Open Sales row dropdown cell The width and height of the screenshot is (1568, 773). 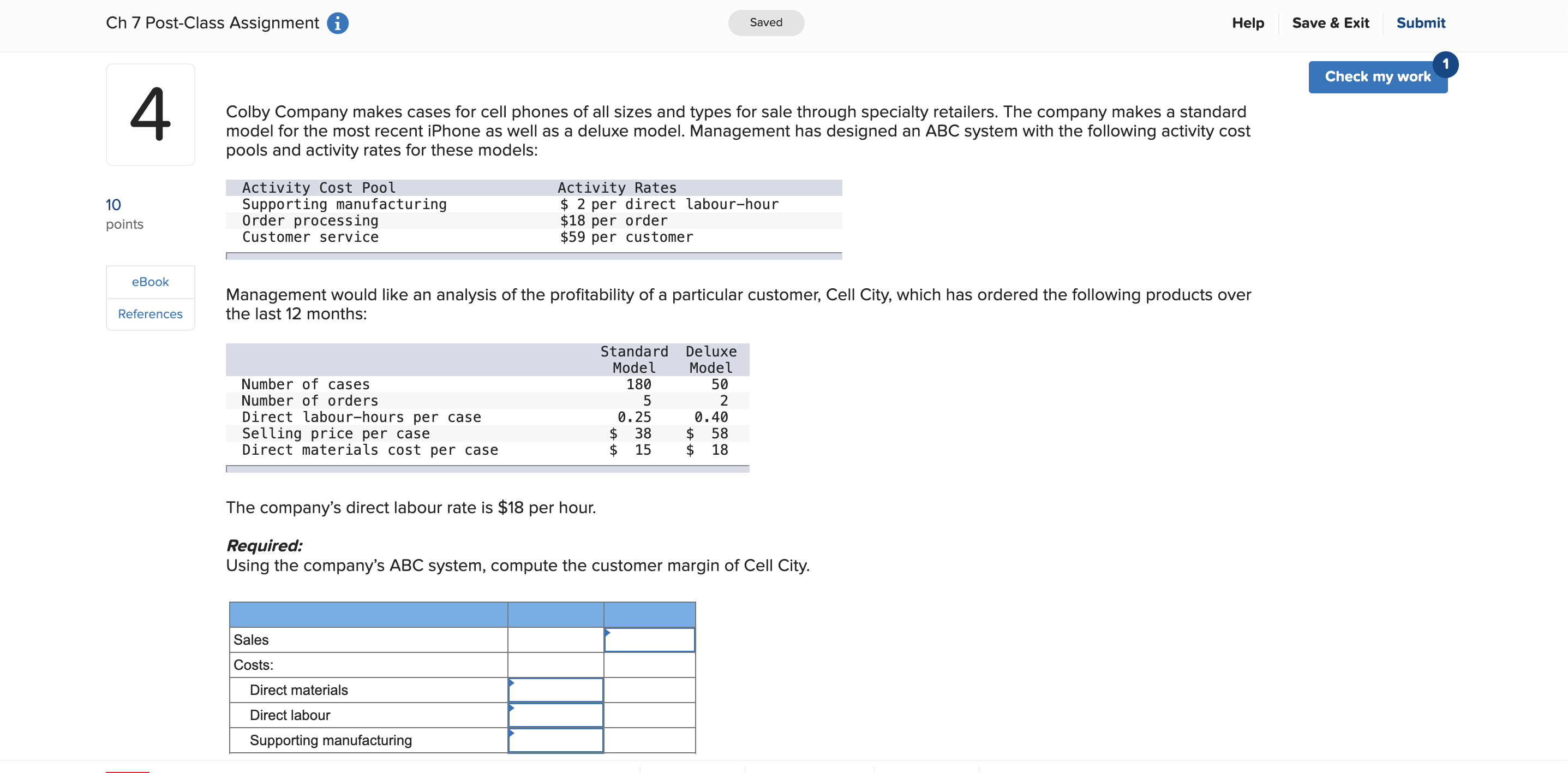649,640
